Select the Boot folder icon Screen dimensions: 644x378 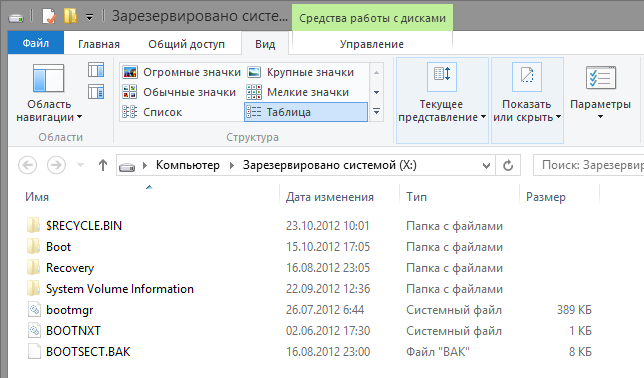coord(33,247)
